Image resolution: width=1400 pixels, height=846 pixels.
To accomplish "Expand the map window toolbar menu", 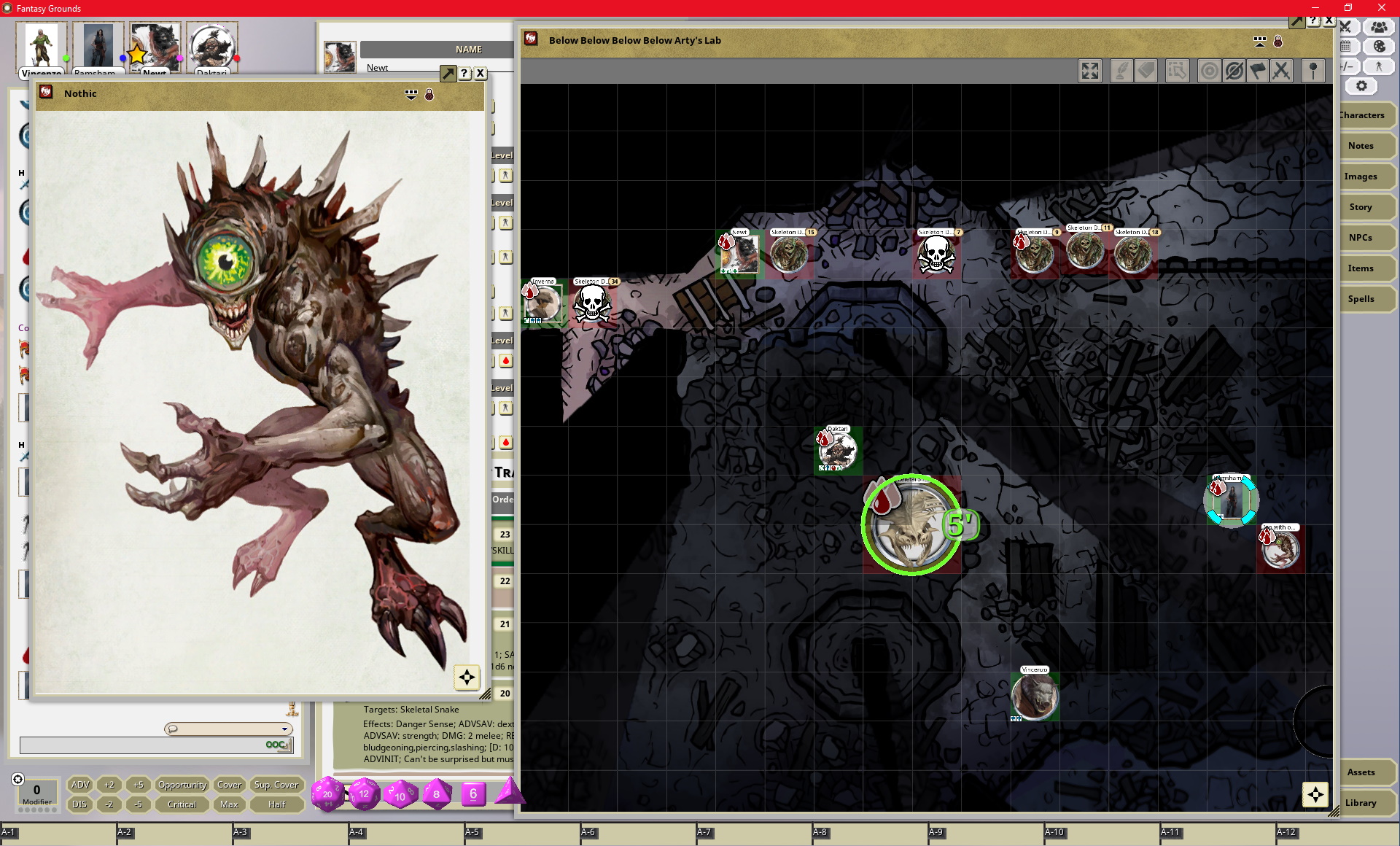I will [1260, 42].
